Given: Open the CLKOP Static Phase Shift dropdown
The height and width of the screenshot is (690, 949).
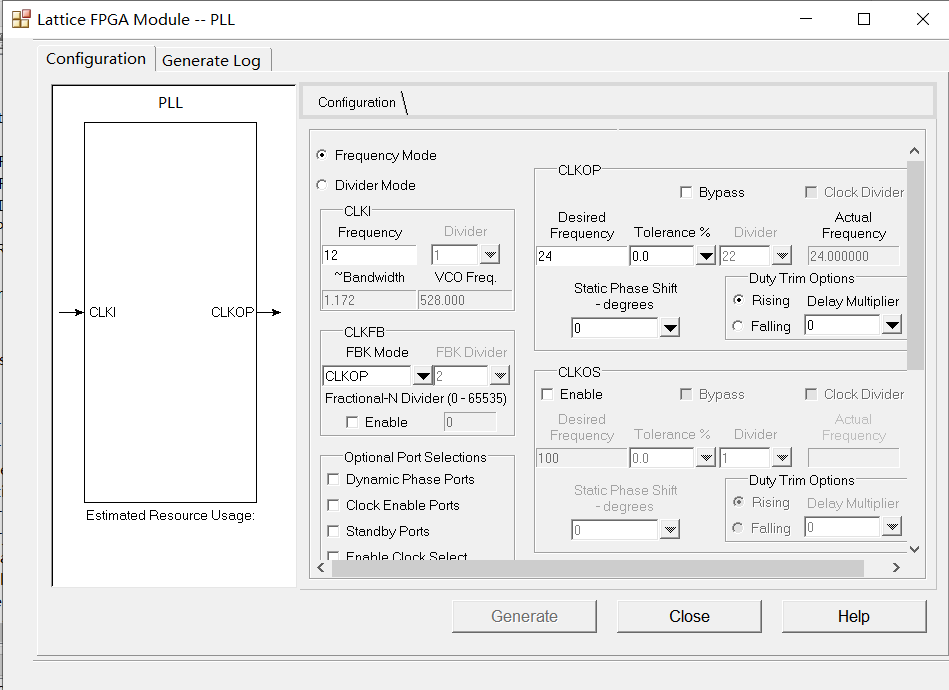Looking at the screenshot, I should pyautogui.click(x=669, y=328).
